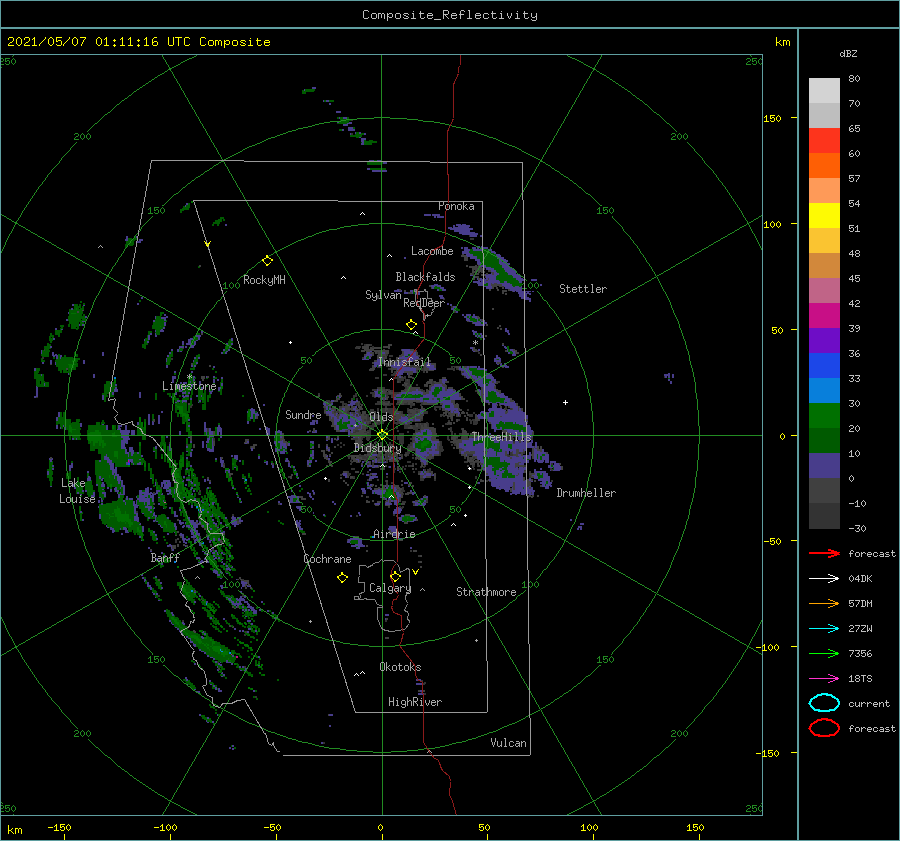Click the 04DK legend label
The width and height of the screenshot is (900, 841).
pos(860,579)
